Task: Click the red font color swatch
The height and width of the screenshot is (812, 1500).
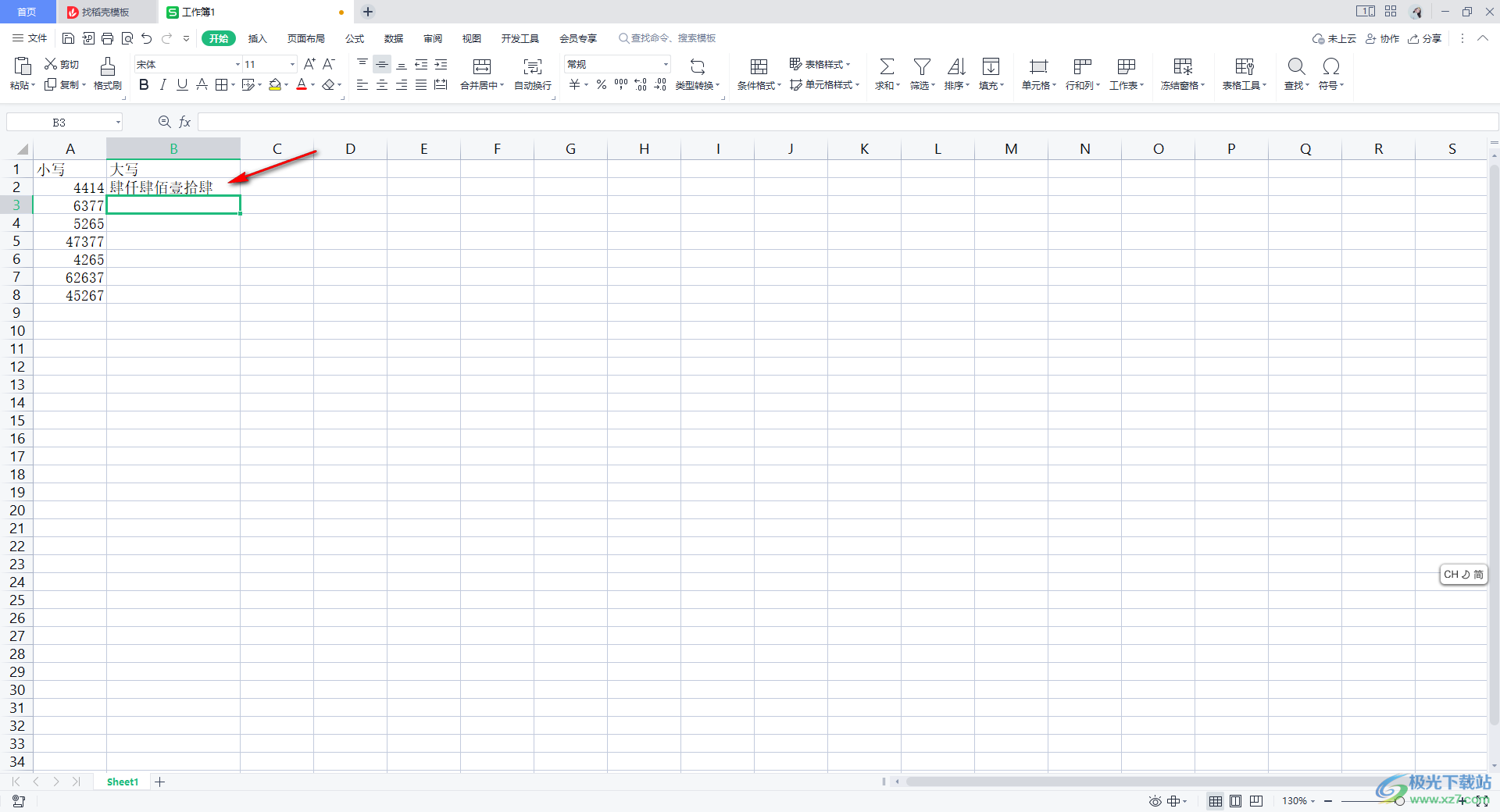Action: tap(302, 84)
